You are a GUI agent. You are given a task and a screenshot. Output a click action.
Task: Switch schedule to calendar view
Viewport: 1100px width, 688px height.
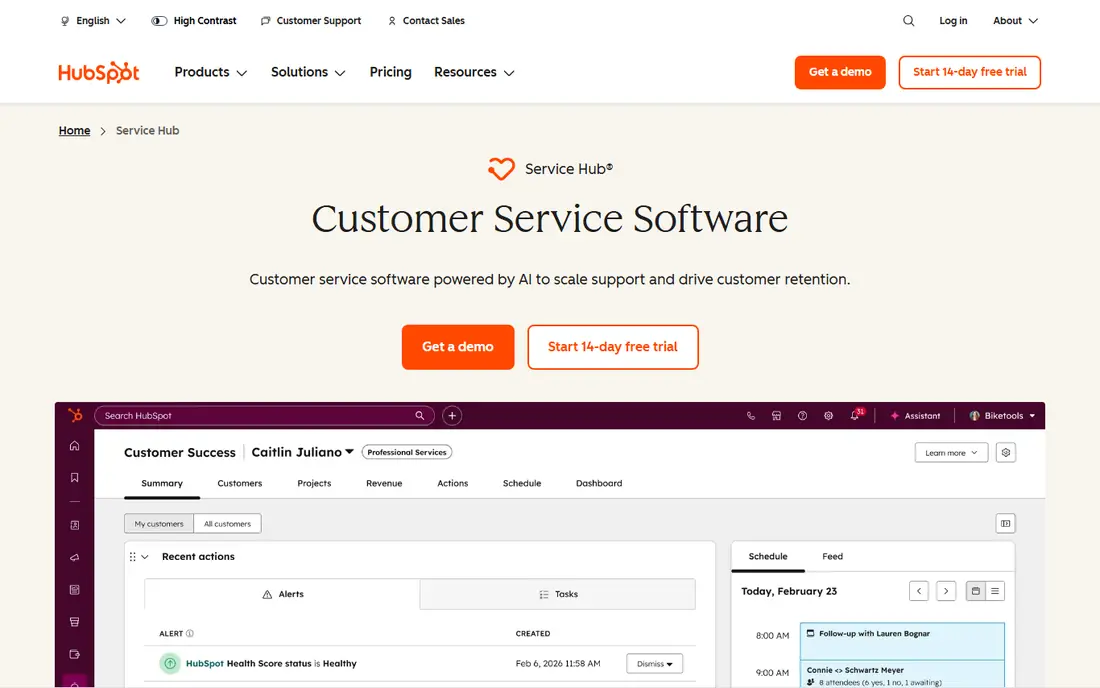tap(975, 591)
